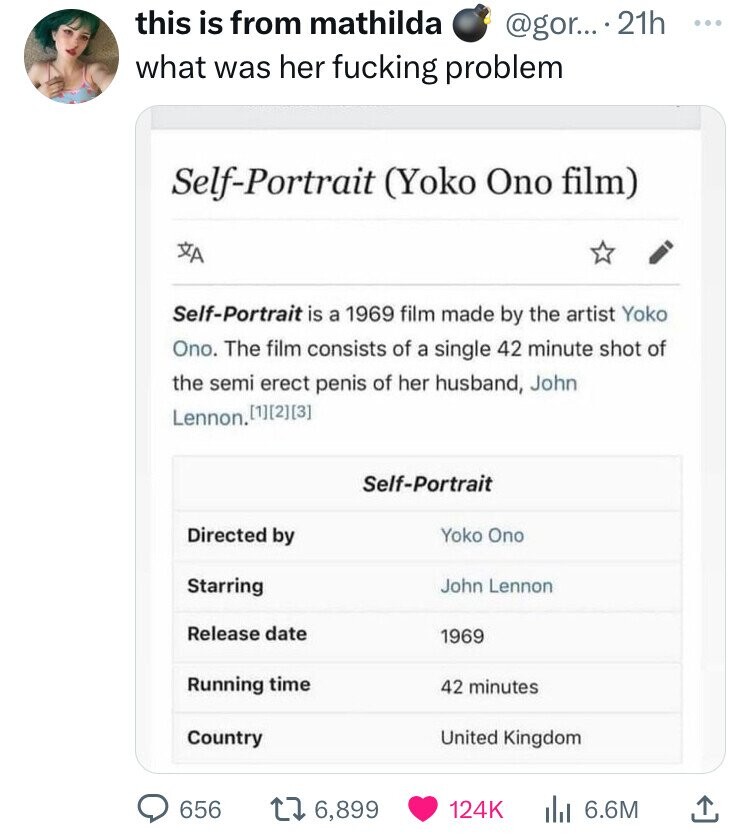
Task: Open the embedded Wikipedia screenshot image
Action: [430, 439]
